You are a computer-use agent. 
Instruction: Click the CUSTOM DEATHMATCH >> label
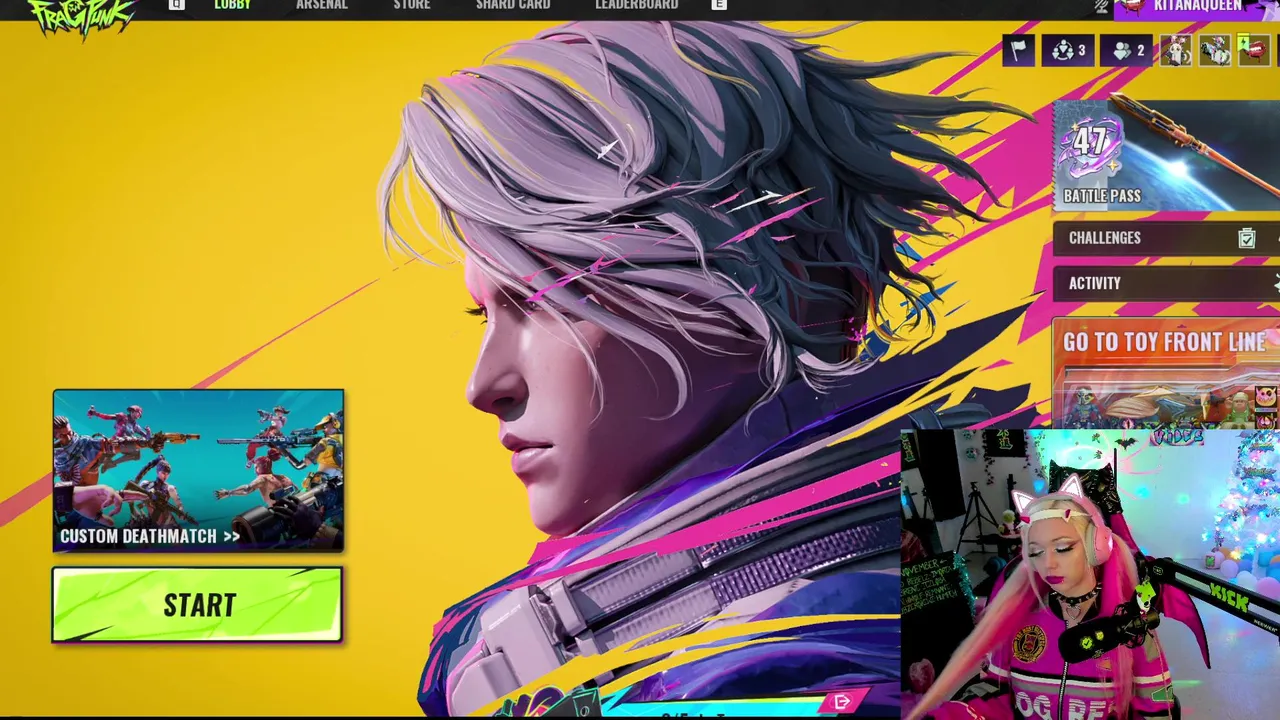tap(150, 536)
